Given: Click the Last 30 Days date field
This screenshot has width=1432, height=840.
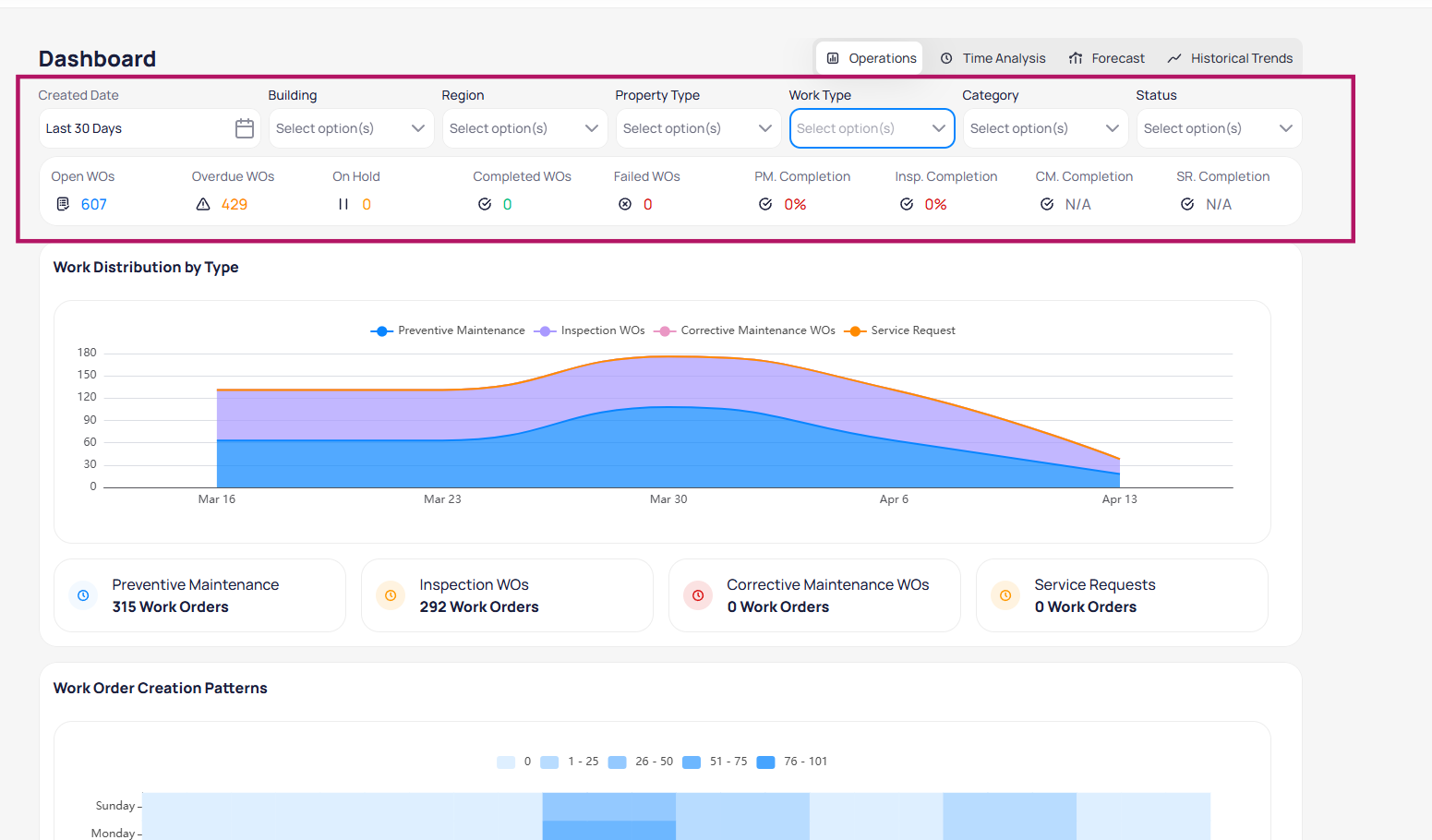Looking at the screenshot, I should [x=134, y=128].
